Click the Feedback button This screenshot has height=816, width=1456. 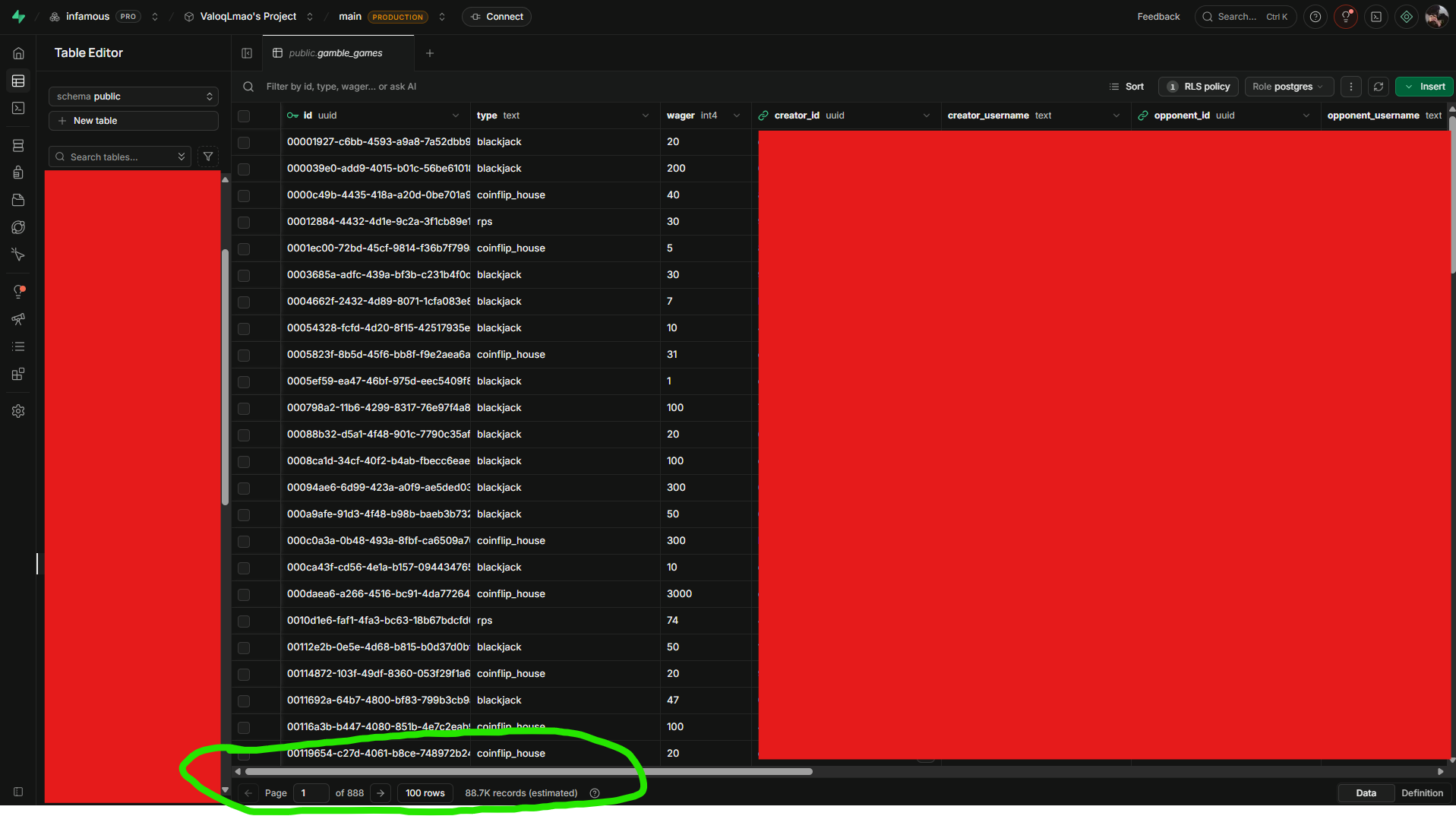coord(1158,17)
